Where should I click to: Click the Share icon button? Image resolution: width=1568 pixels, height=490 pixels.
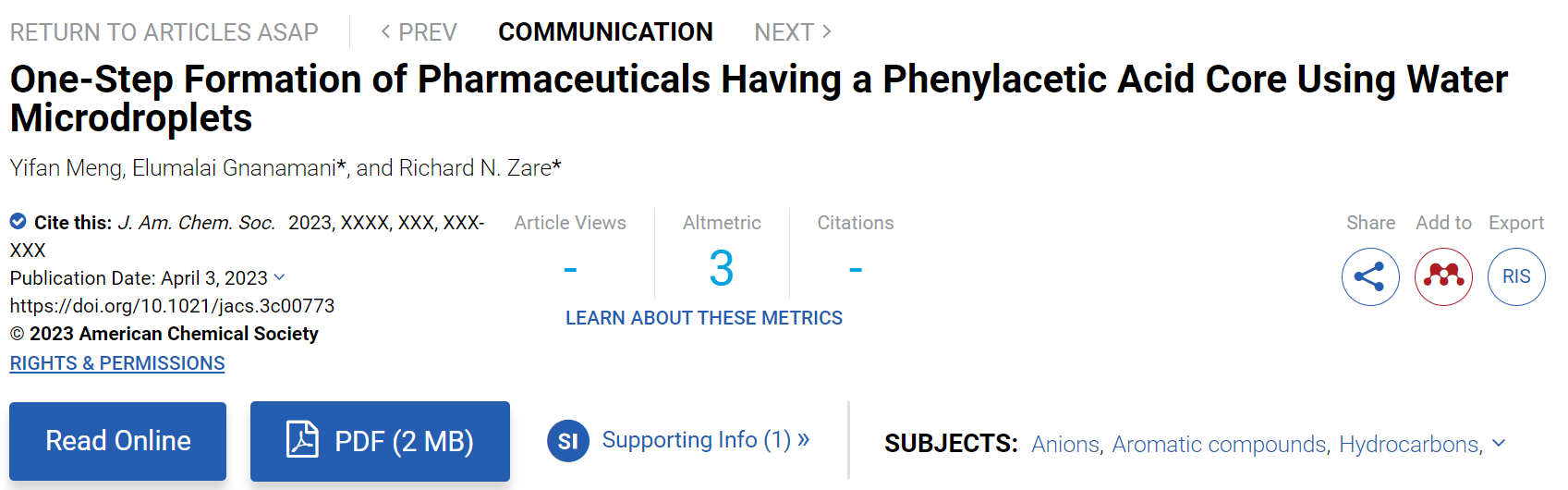[1370, 276]
